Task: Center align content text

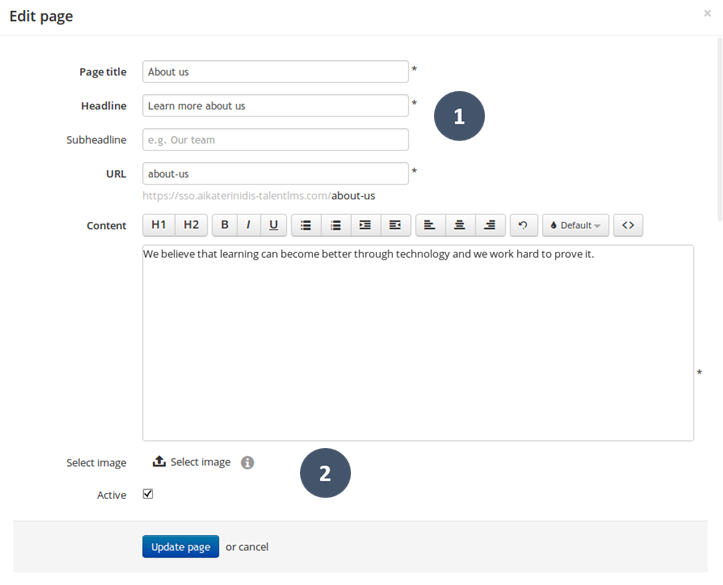Action: (459, 225)
